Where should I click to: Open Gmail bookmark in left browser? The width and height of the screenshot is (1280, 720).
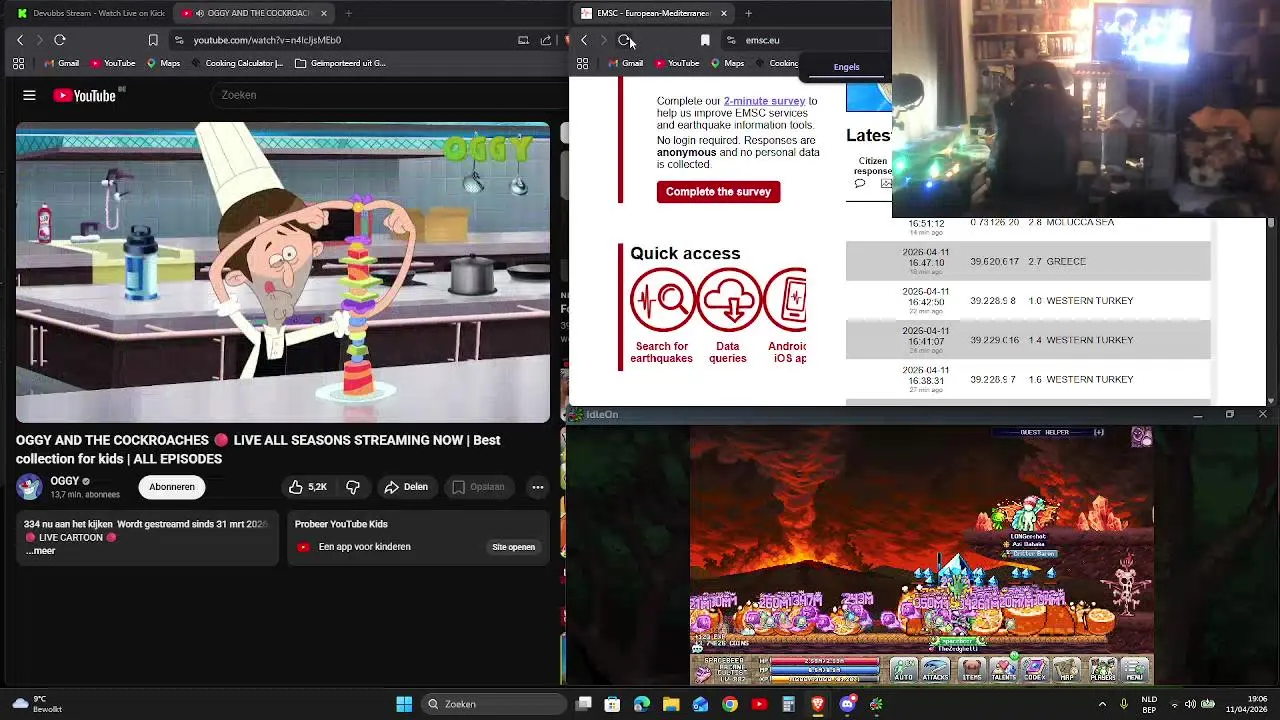tap(62, 63)
